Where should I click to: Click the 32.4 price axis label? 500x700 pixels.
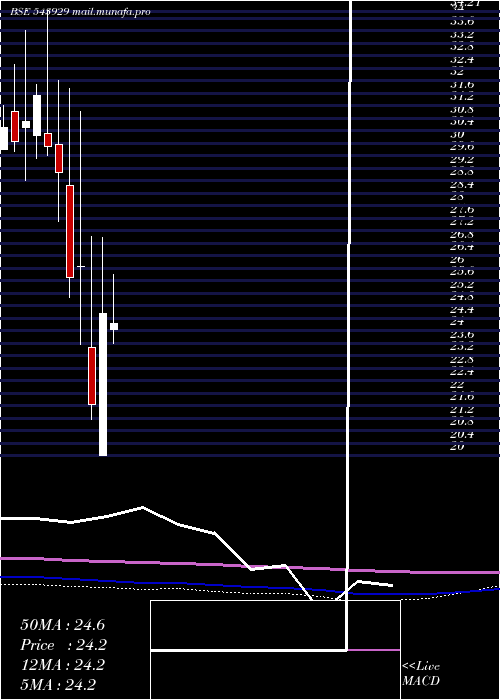pos(462,59)
